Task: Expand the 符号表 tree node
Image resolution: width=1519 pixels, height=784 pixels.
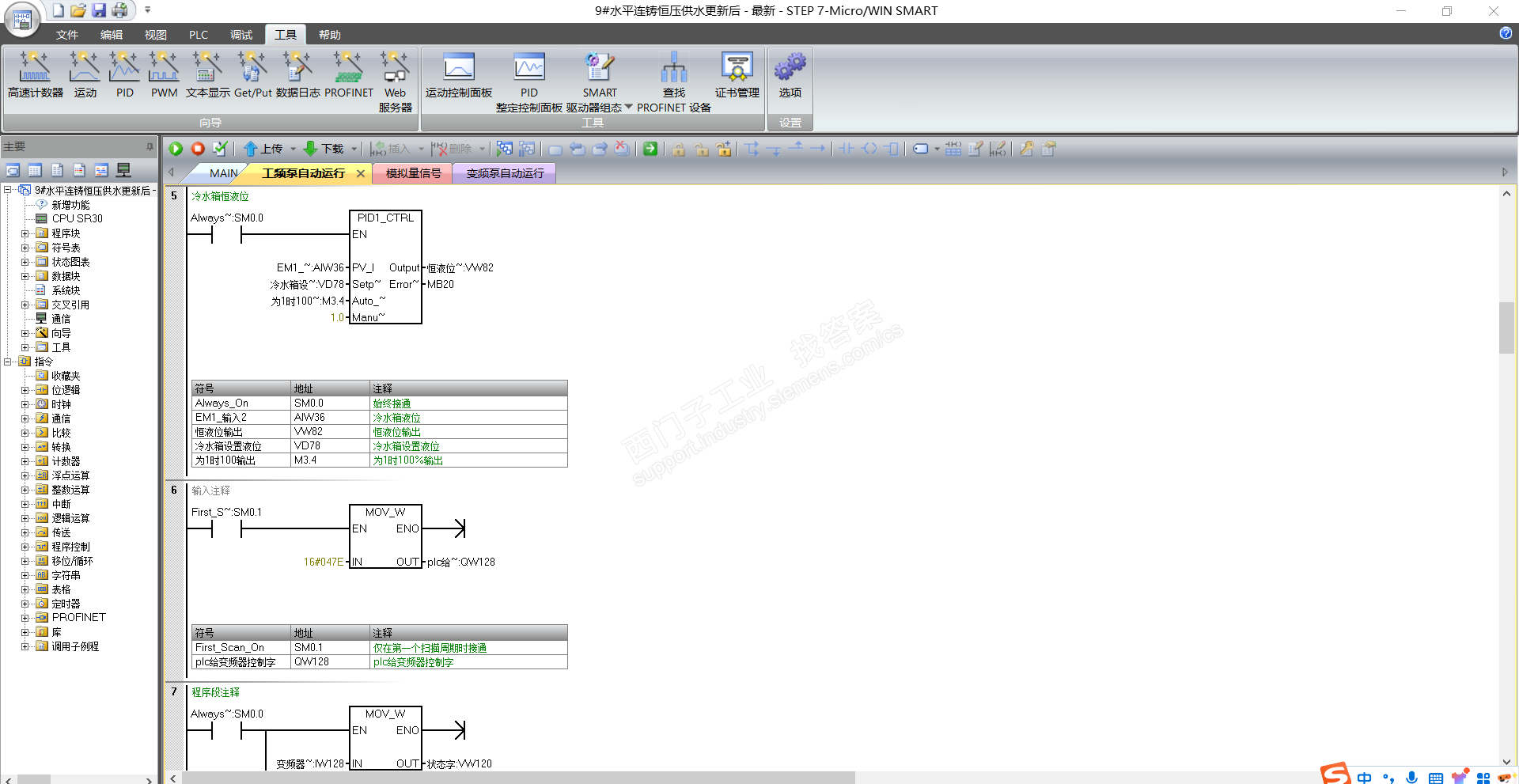Action: pyautogui.click(x=25, y=248)
